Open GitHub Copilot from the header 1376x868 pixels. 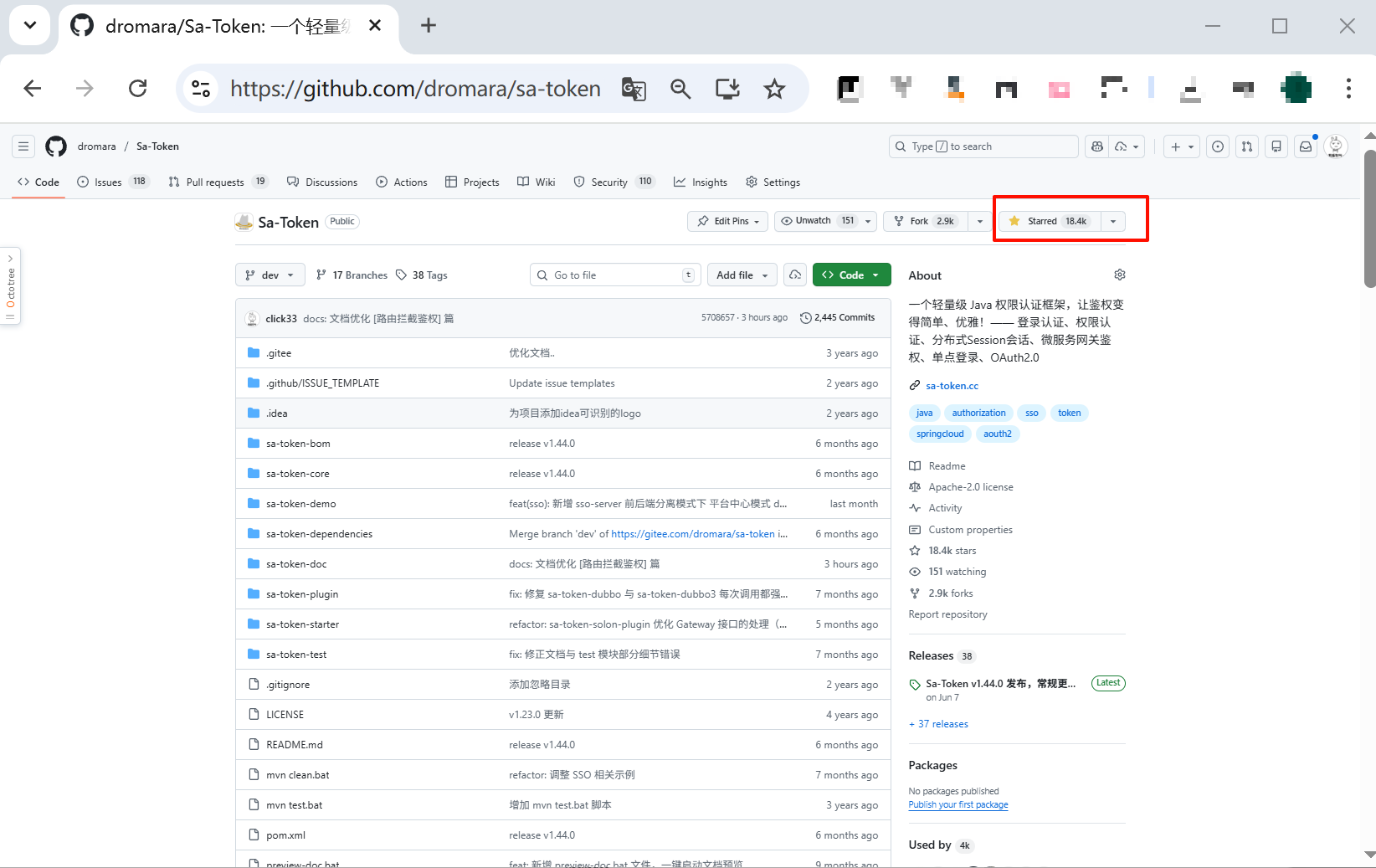coord(1096,146)
